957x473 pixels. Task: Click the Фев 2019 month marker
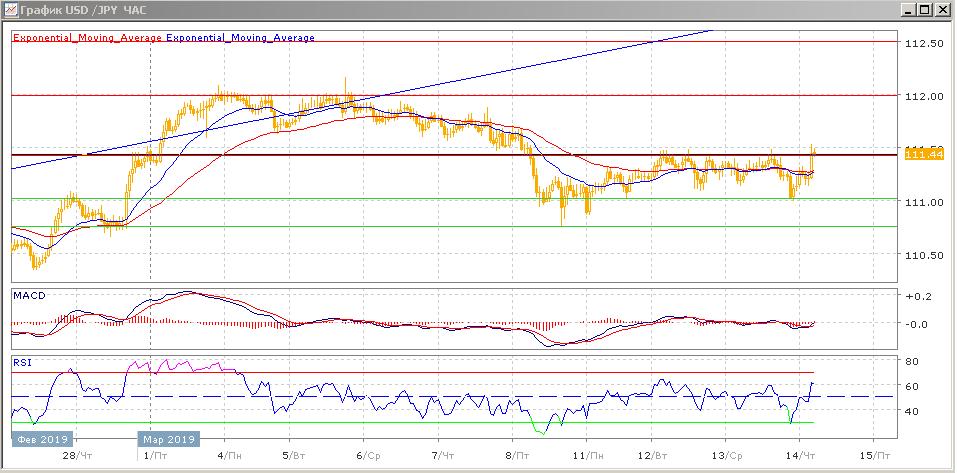coord(40,438)
